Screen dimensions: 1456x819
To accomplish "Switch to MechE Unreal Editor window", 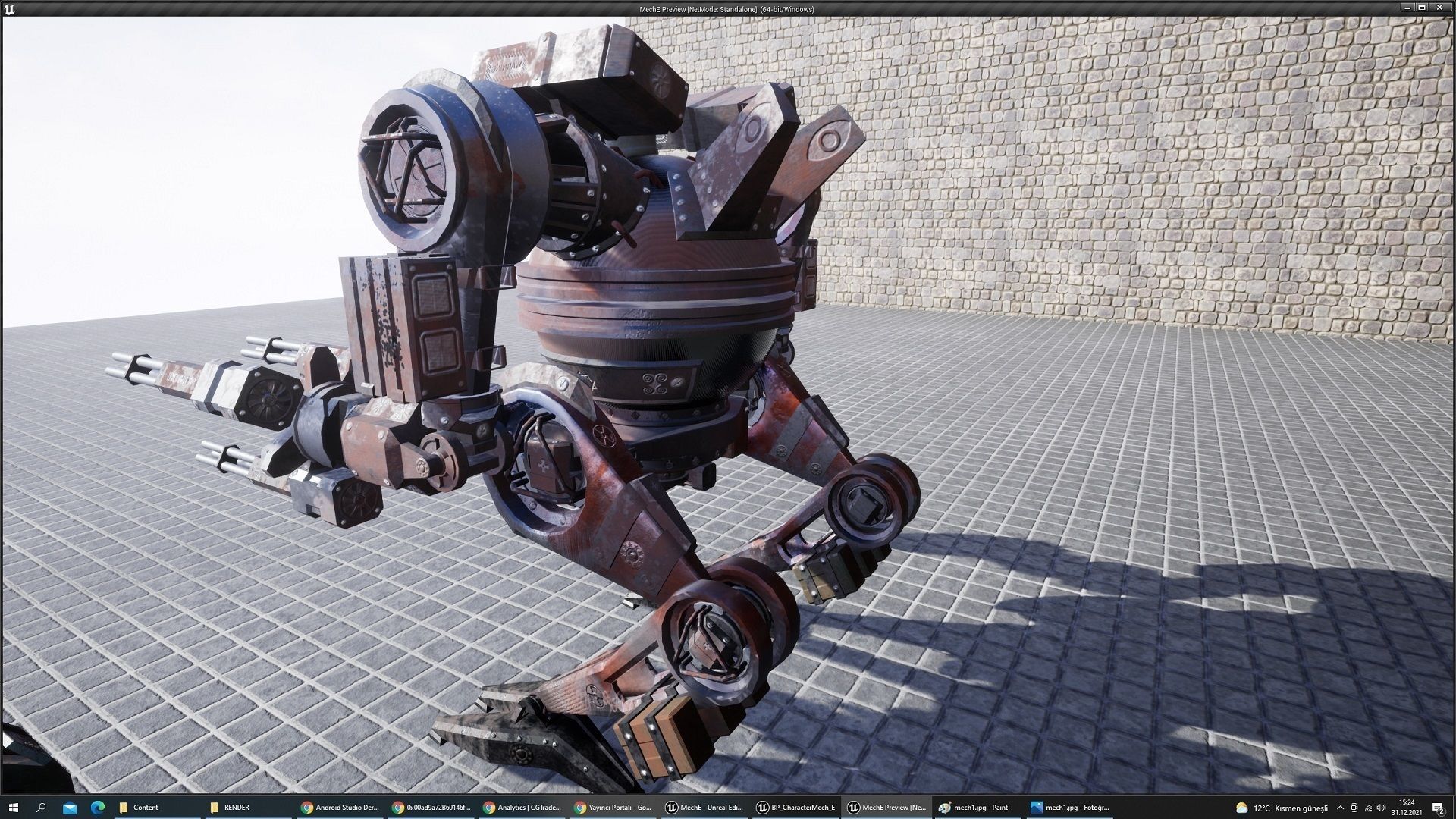I will (x=704, y=807).
